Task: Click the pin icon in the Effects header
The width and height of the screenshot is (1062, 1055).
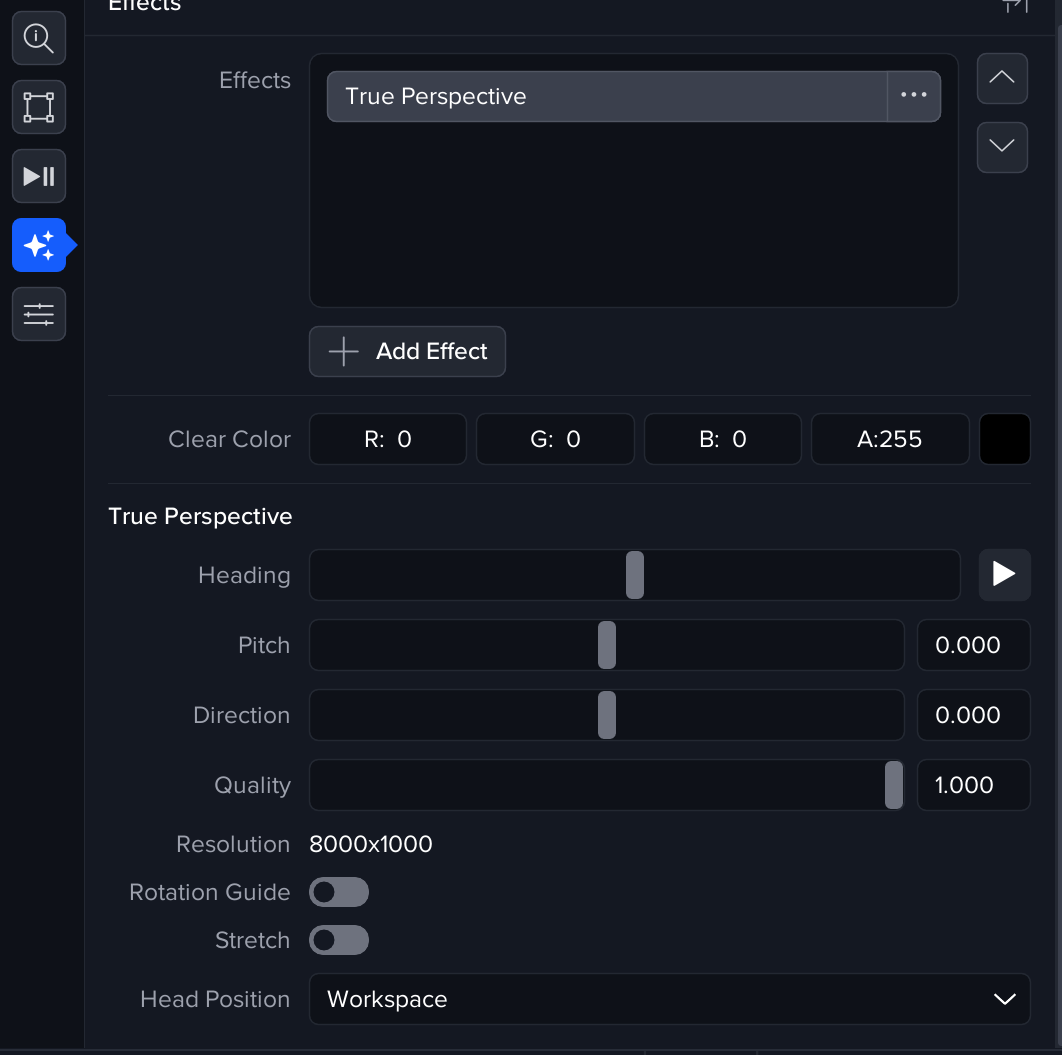Action: 1014,6
